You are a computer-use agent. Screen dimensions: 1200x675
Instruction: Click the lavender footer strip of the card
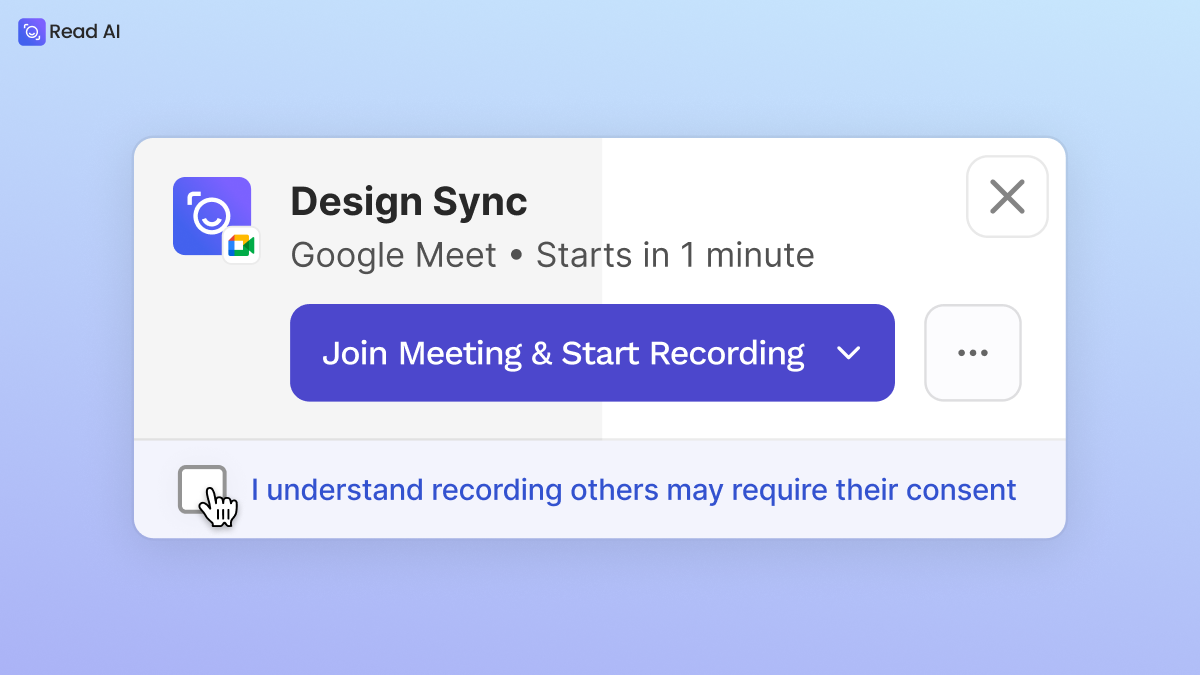pyautogui.click(x=600, y=489)
